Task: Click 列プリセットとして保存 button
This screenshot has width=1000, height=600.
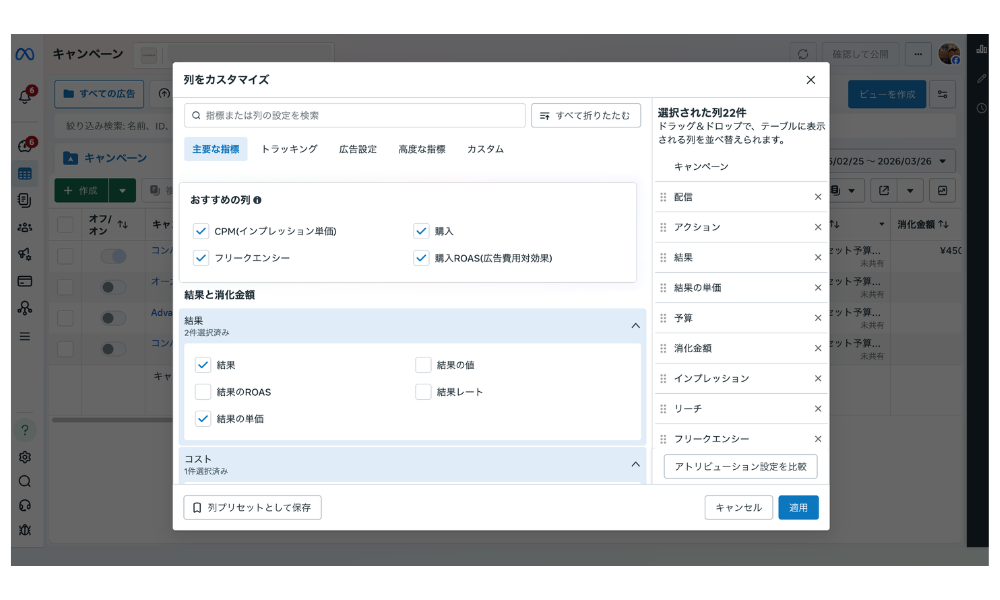Action: [252, 508]
